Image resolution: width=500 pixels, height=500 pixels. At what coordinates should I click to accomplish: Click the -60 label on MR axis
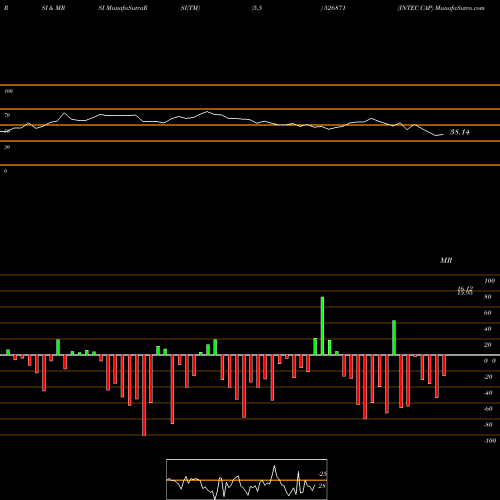point(488,409)
